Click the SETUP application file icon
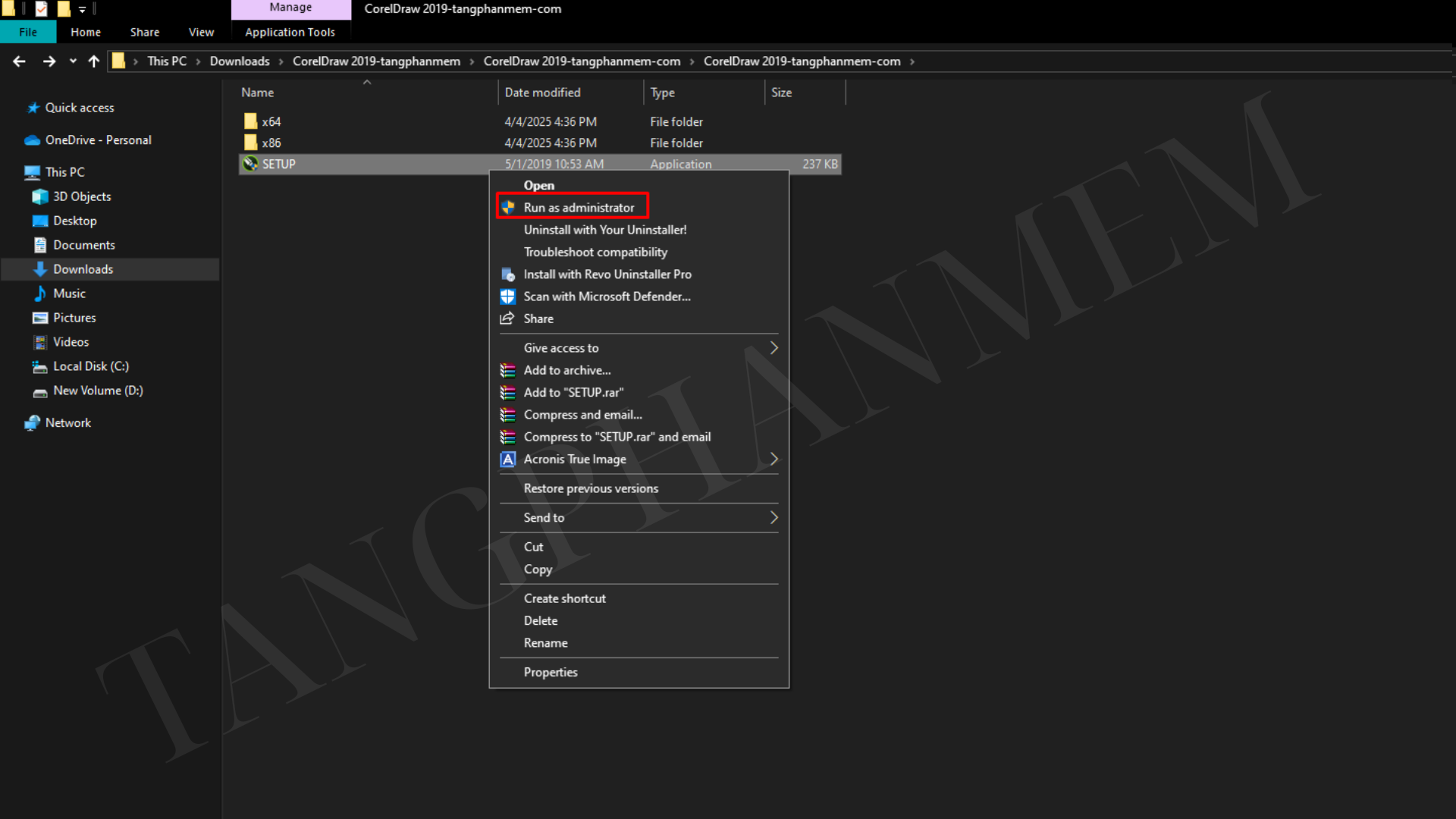1456x819 pixels. [x=250, y=164]
